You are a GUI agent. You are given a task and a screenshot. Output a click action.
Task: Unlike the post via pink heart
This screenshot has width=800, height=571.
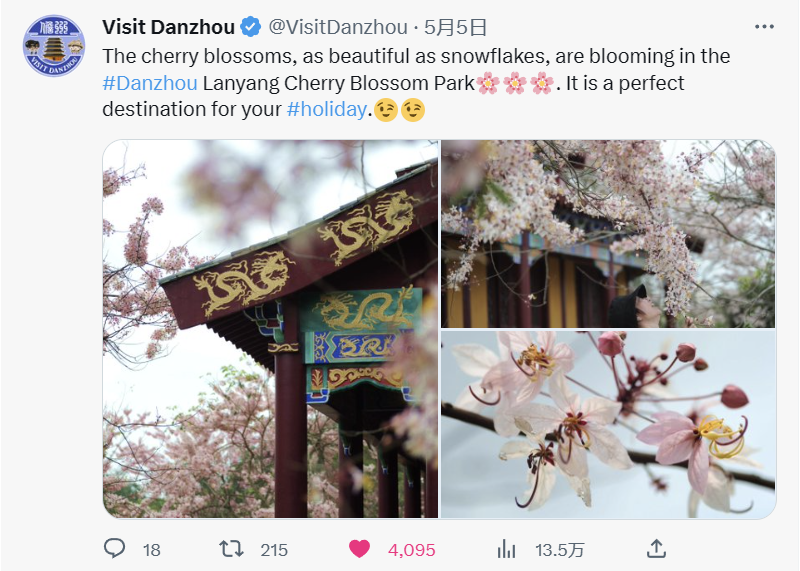pyautogui.click(x=359, y=549)
